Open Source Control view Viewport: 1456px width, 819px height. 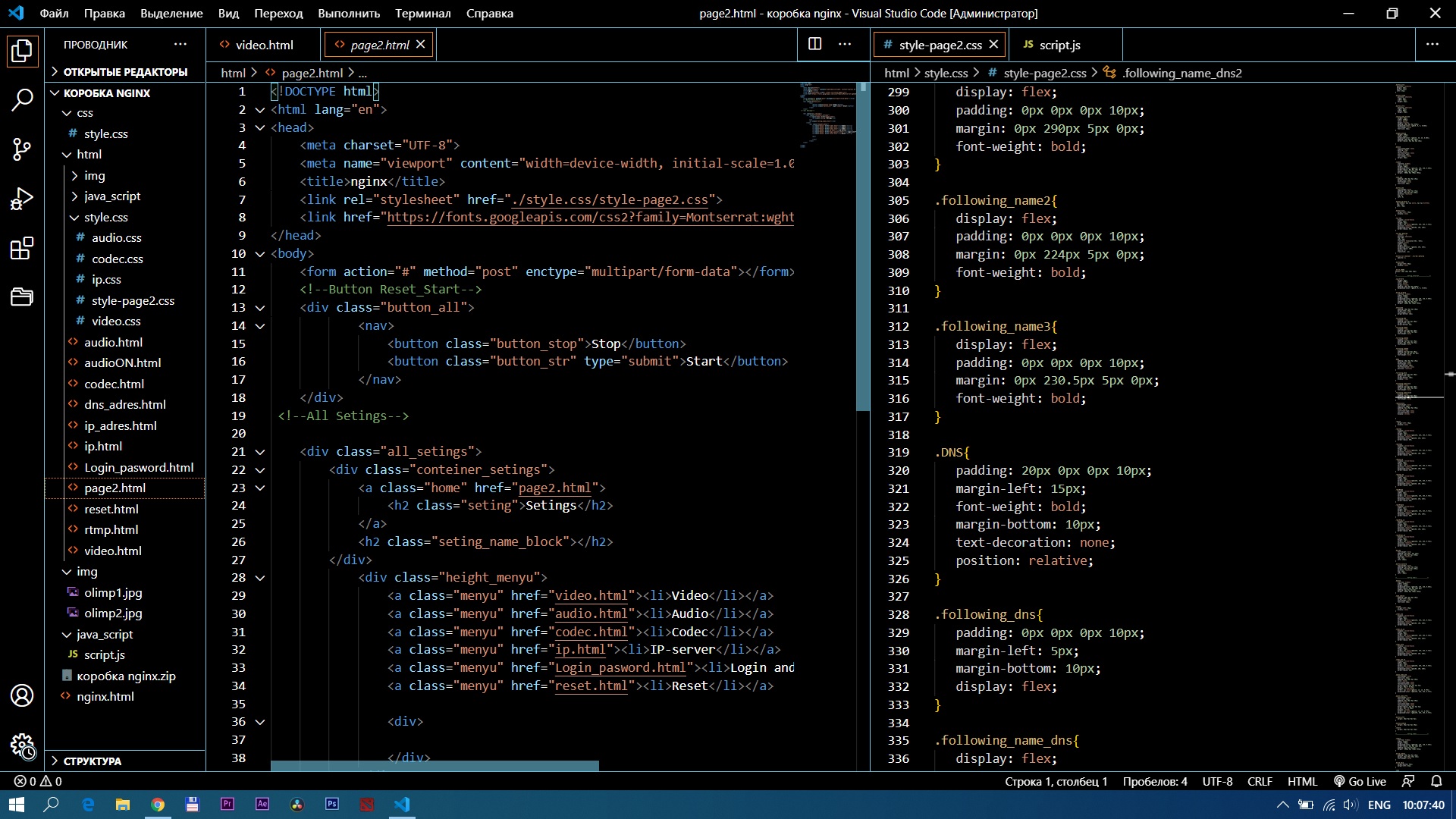point(22,149)
